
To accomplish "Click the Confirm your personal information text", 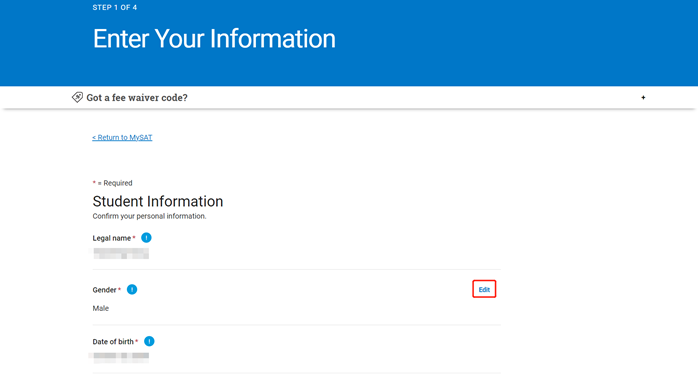I will coord(150,216).
